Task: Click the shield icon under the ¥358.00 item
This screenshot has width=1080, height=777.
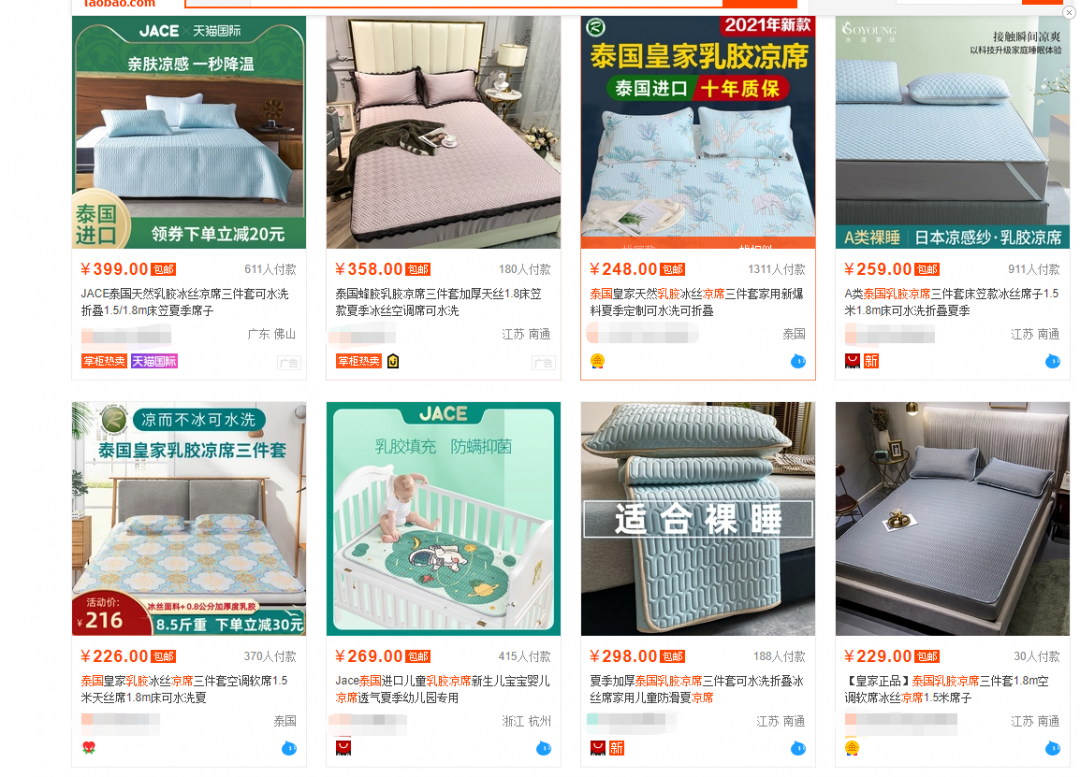Action: tap(393, 361)
